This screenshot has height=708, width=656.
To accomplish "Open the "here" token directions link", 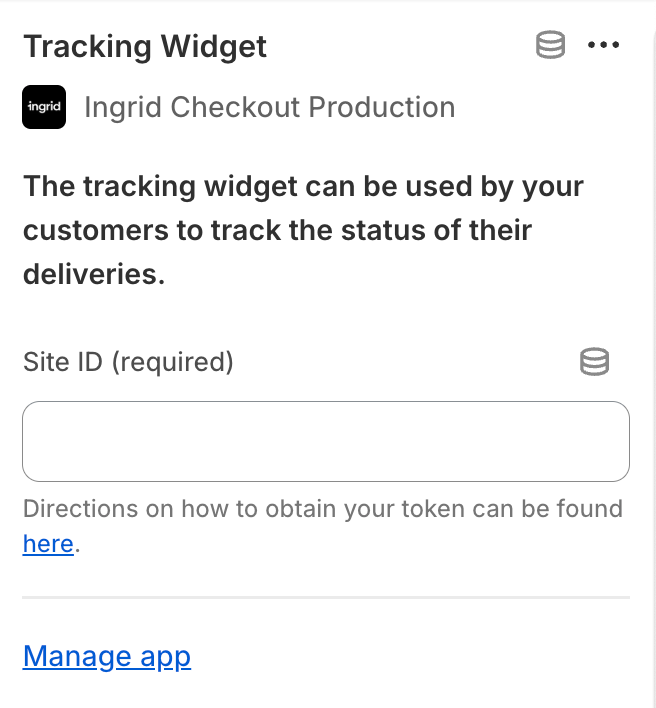I will tap(48, 544).
